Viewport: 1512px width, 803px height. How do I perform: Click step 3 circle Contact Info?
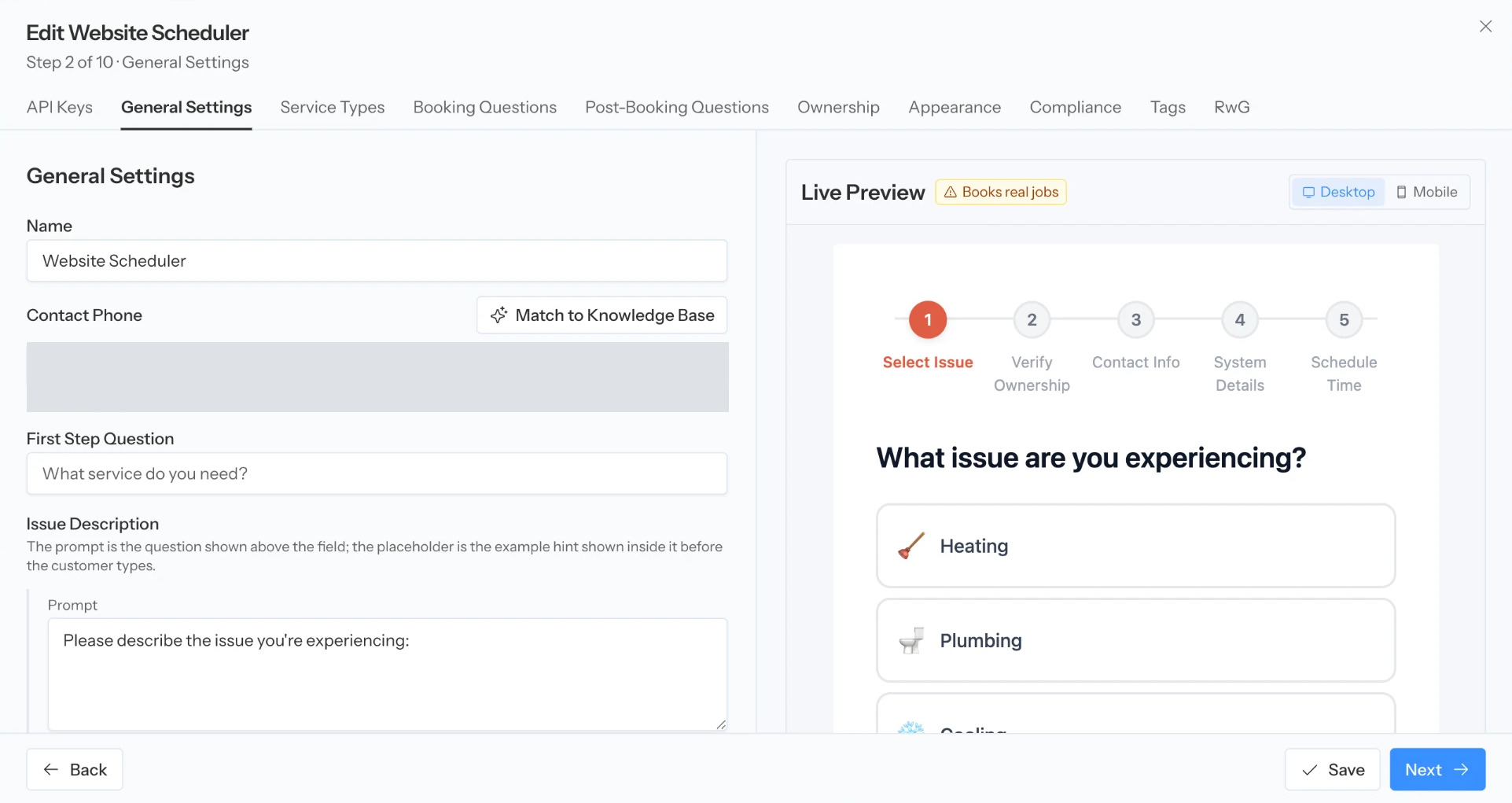tap(1136, 319)
